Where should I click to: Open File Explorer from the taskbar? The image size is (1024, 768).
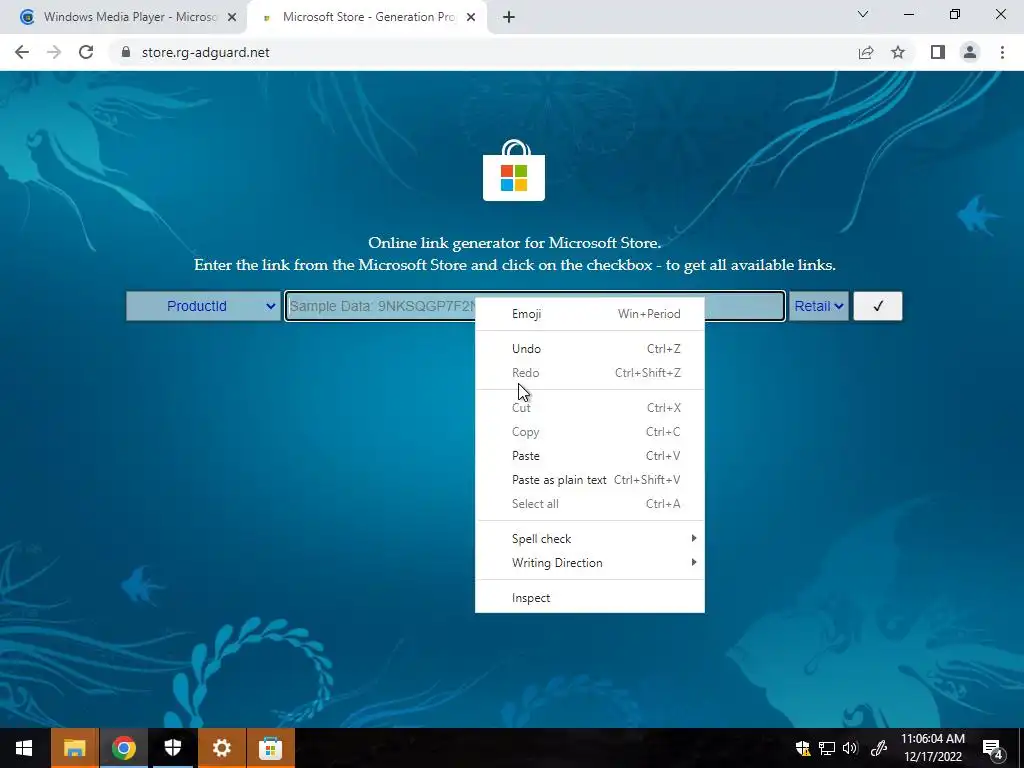[x=74, y=748]
